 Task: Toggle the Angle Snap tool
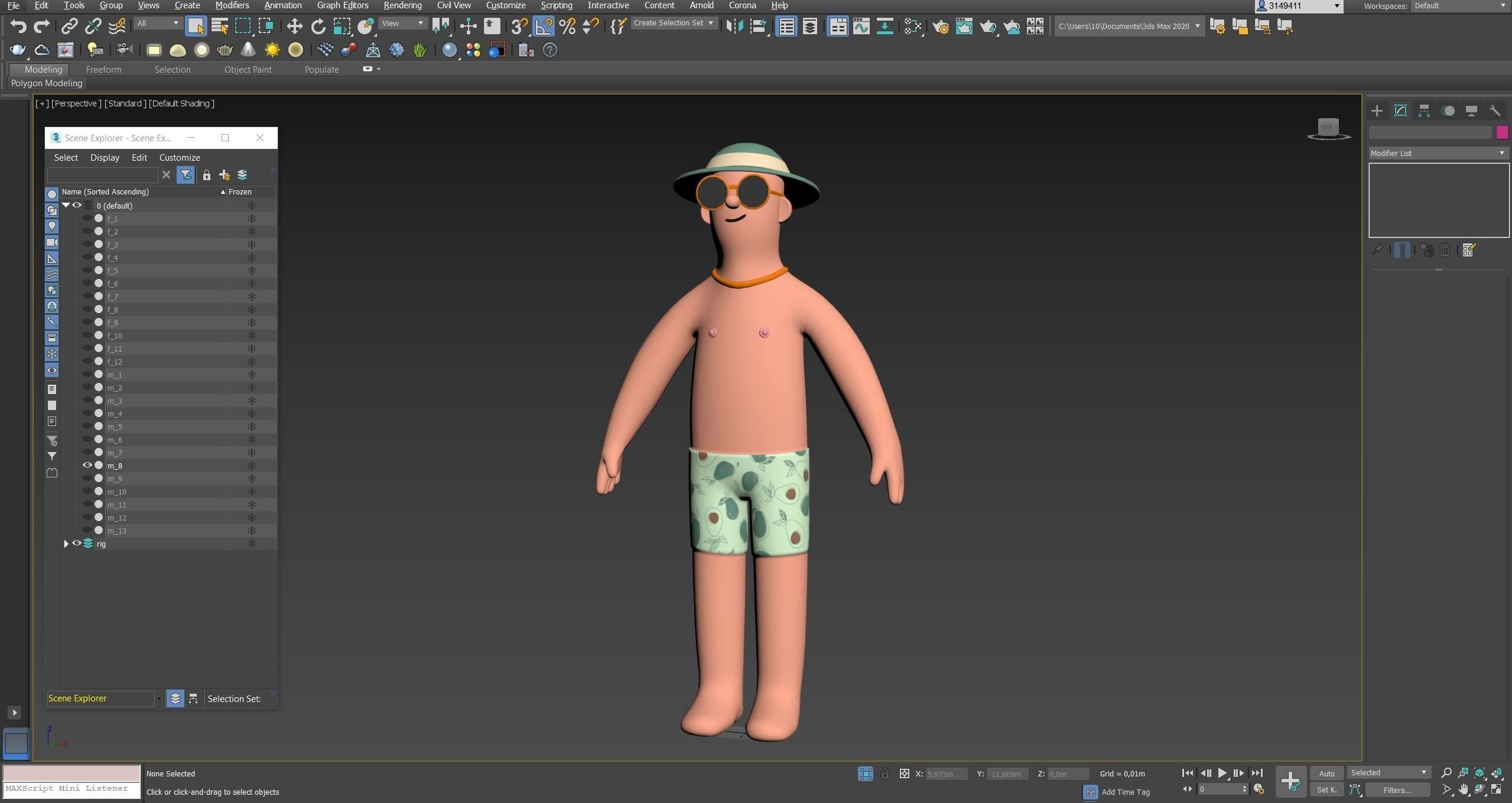543,26
